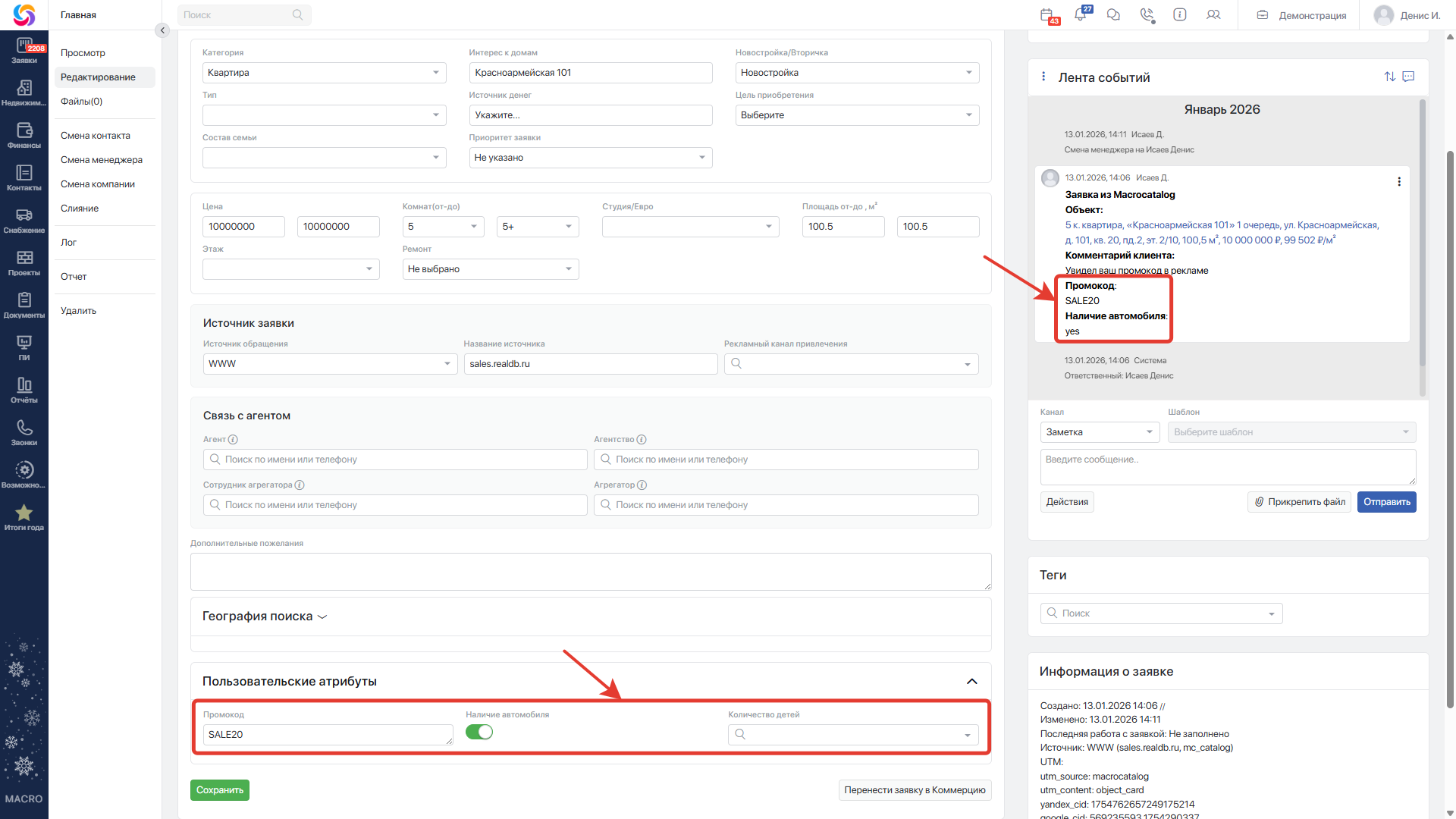This screenshot has width=1456, height=819.
Task: Open the calendar icon with badge
Action: (1047, 14)
